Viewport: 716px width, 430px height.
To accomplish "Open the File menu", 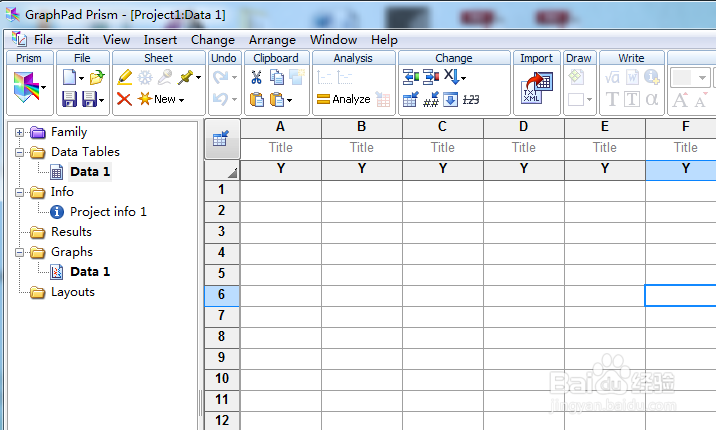I will [x=43, y=40].
